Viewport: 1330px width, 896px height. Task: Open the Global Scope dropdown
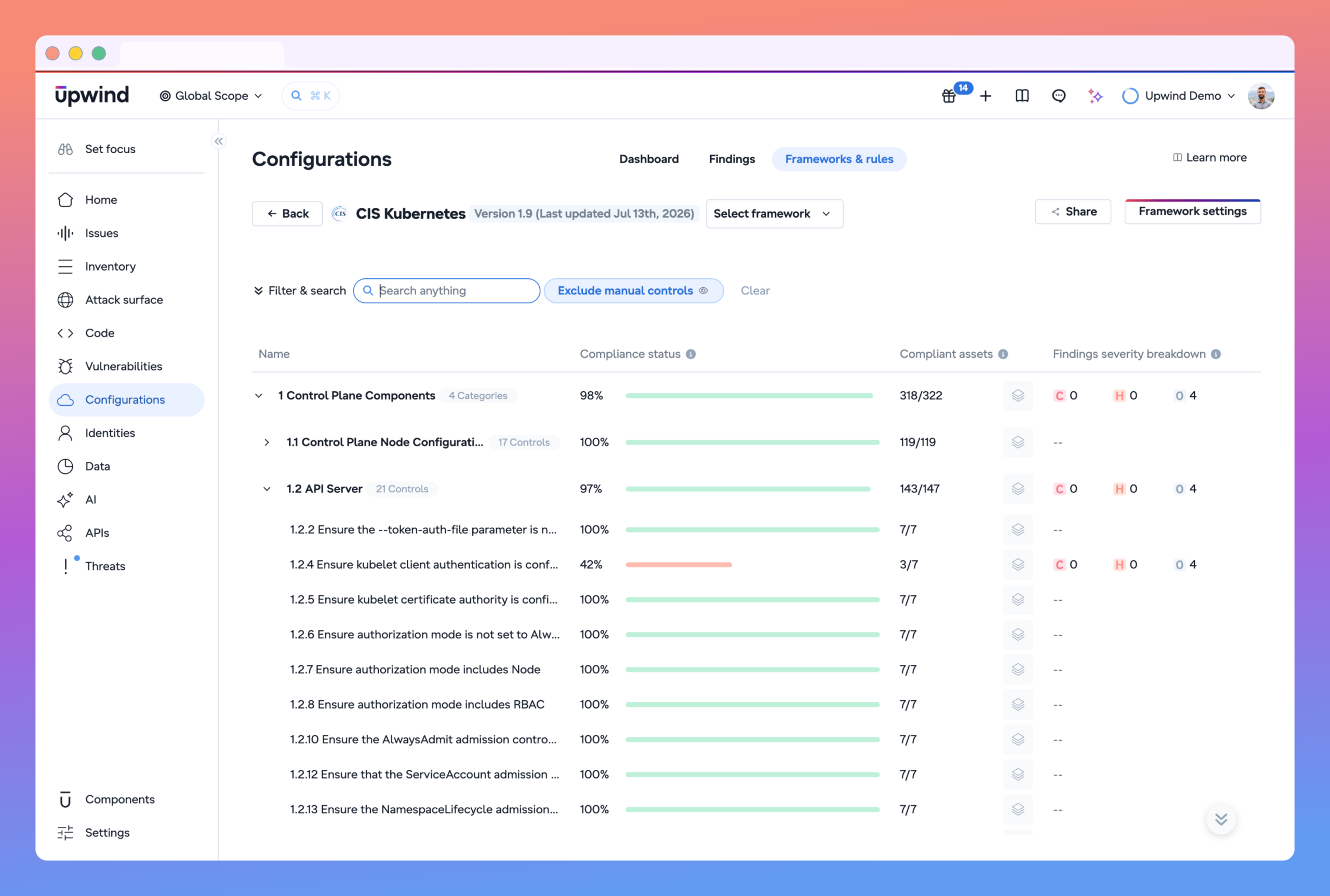coord(210,96)
